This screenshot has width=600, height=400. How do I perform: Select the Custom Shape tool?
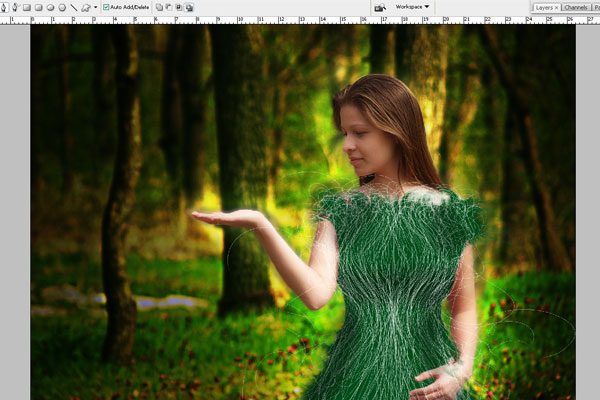85,7
